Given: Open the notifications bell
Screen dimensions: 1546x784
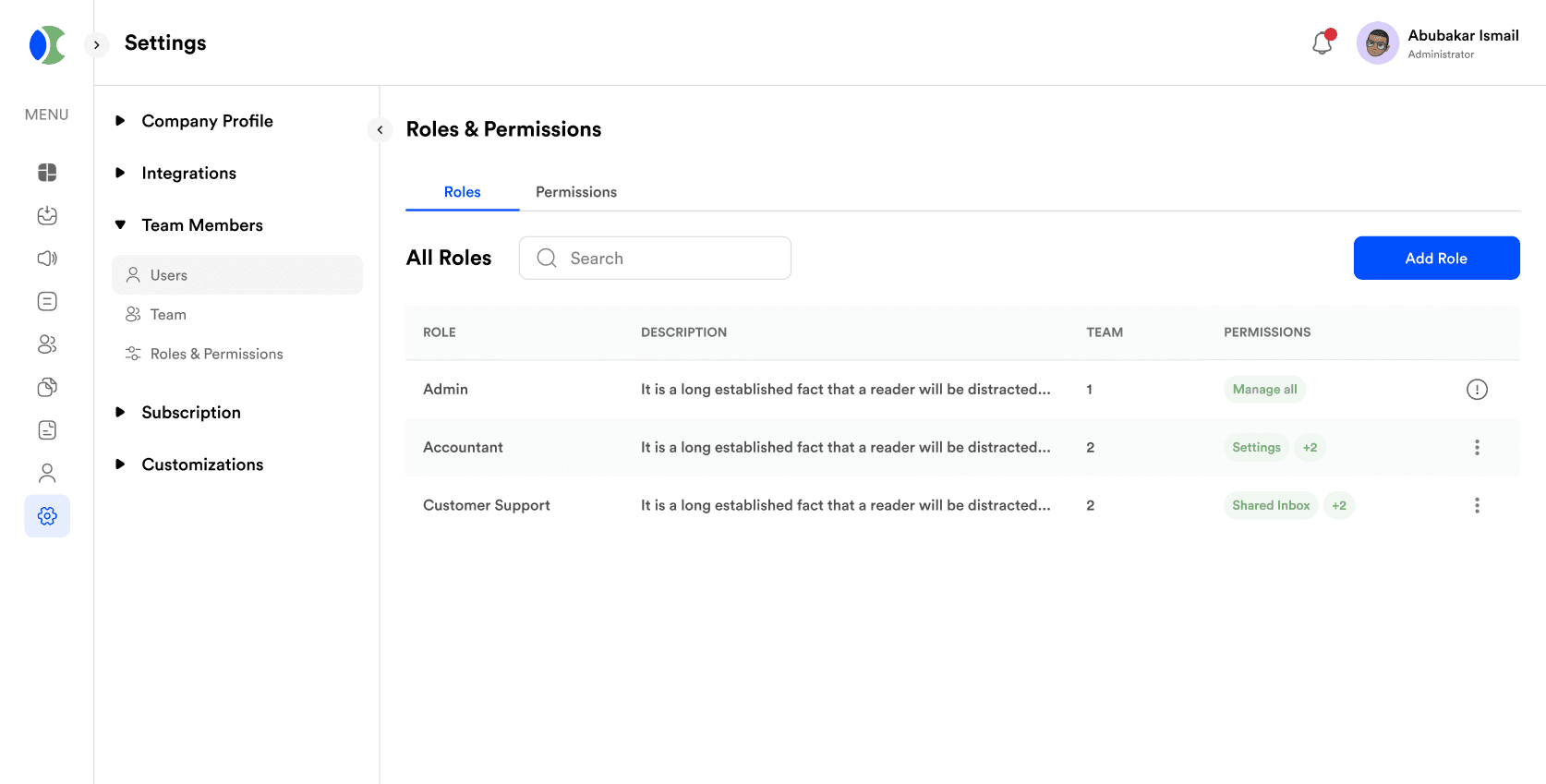Looking at the screenshot, I should pyautogui.click(x=1323, y=42).
